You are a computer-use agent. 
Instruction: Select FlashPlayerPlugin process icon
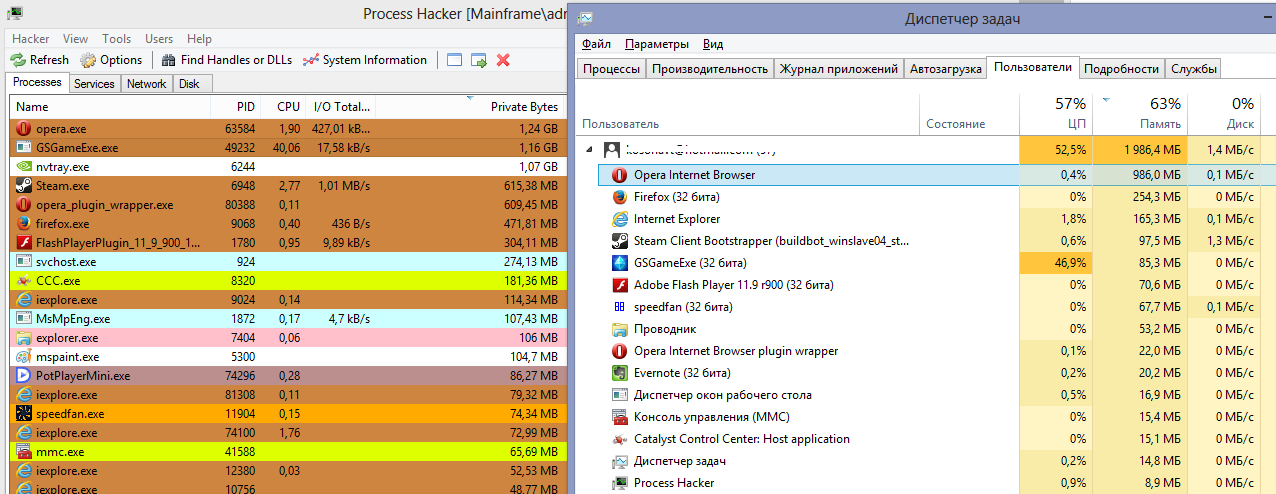click(x=24, y=242)
